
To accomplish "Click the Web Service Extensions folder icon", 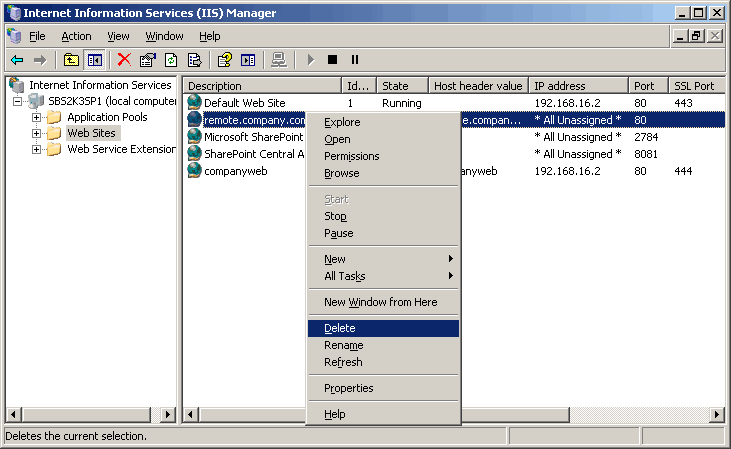I will click(54, 149).
